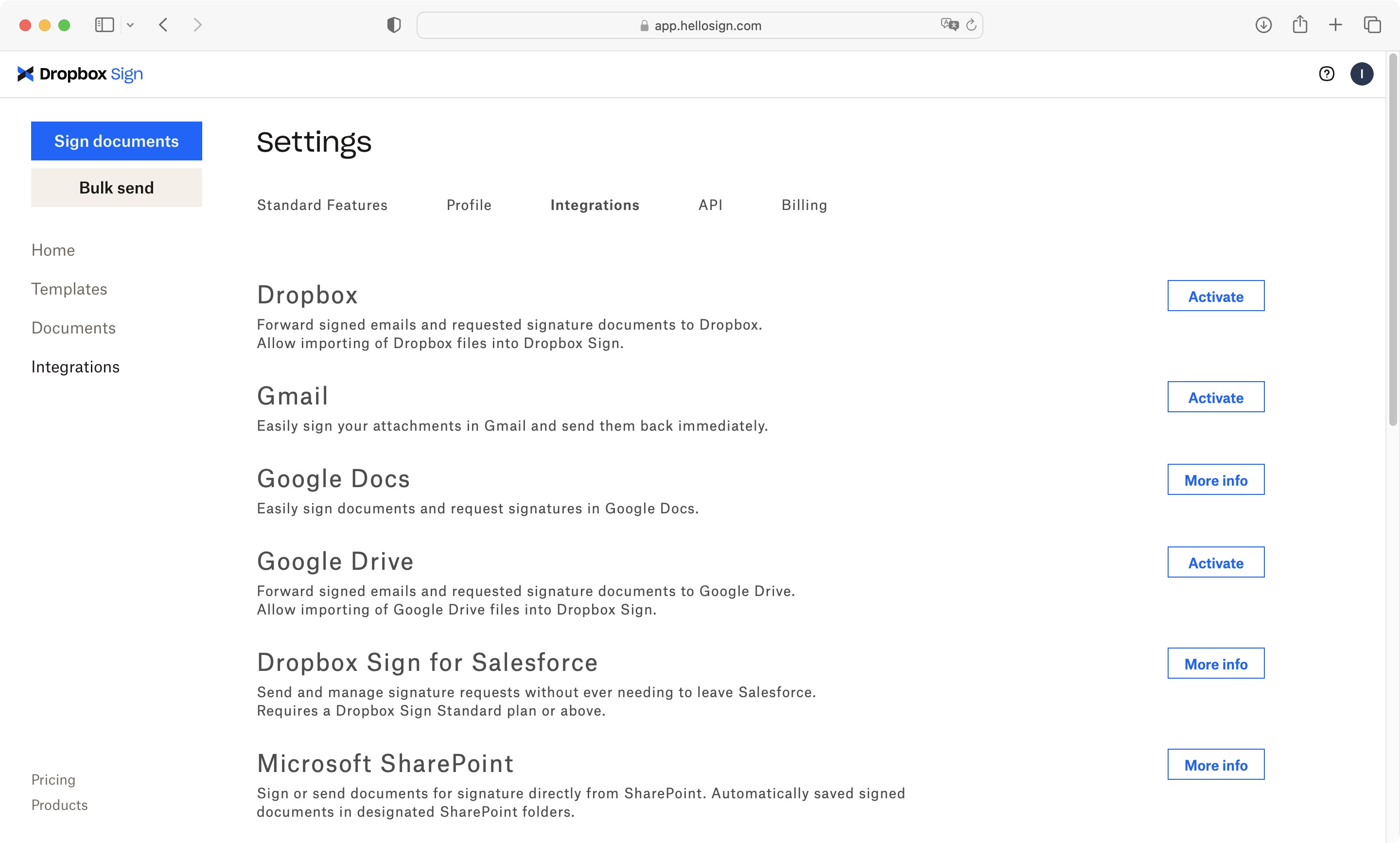Click the Google Drive heading
This screenshot has height=843, width=1400.
tap(335, 561)
